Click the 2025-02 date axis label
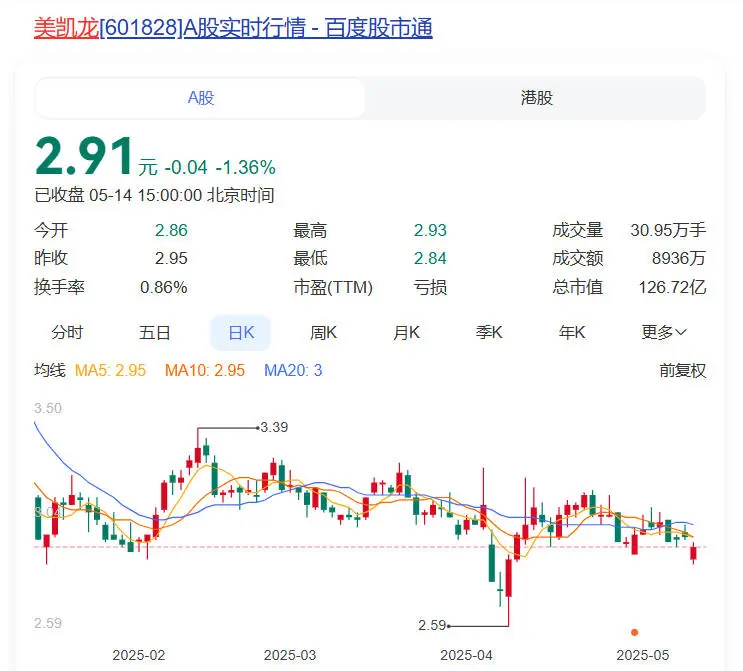The height and width of the screenshot is (671, 743). pyautogui.click(x=138, y=655)
